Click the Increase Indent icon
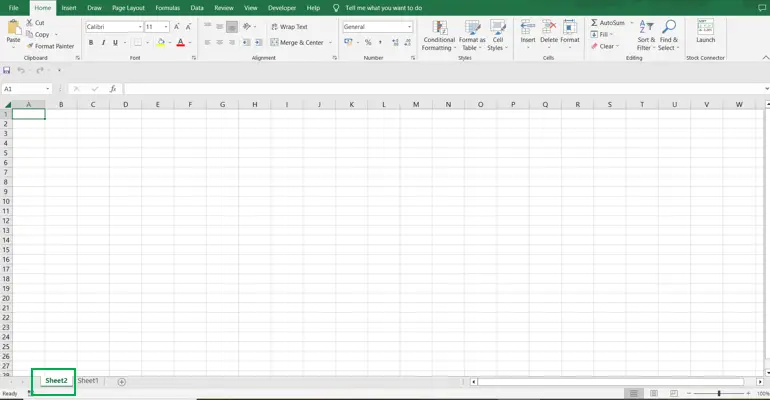Image resolution: width=770 pixels, height=400 pixels. [x=259, y=43]
